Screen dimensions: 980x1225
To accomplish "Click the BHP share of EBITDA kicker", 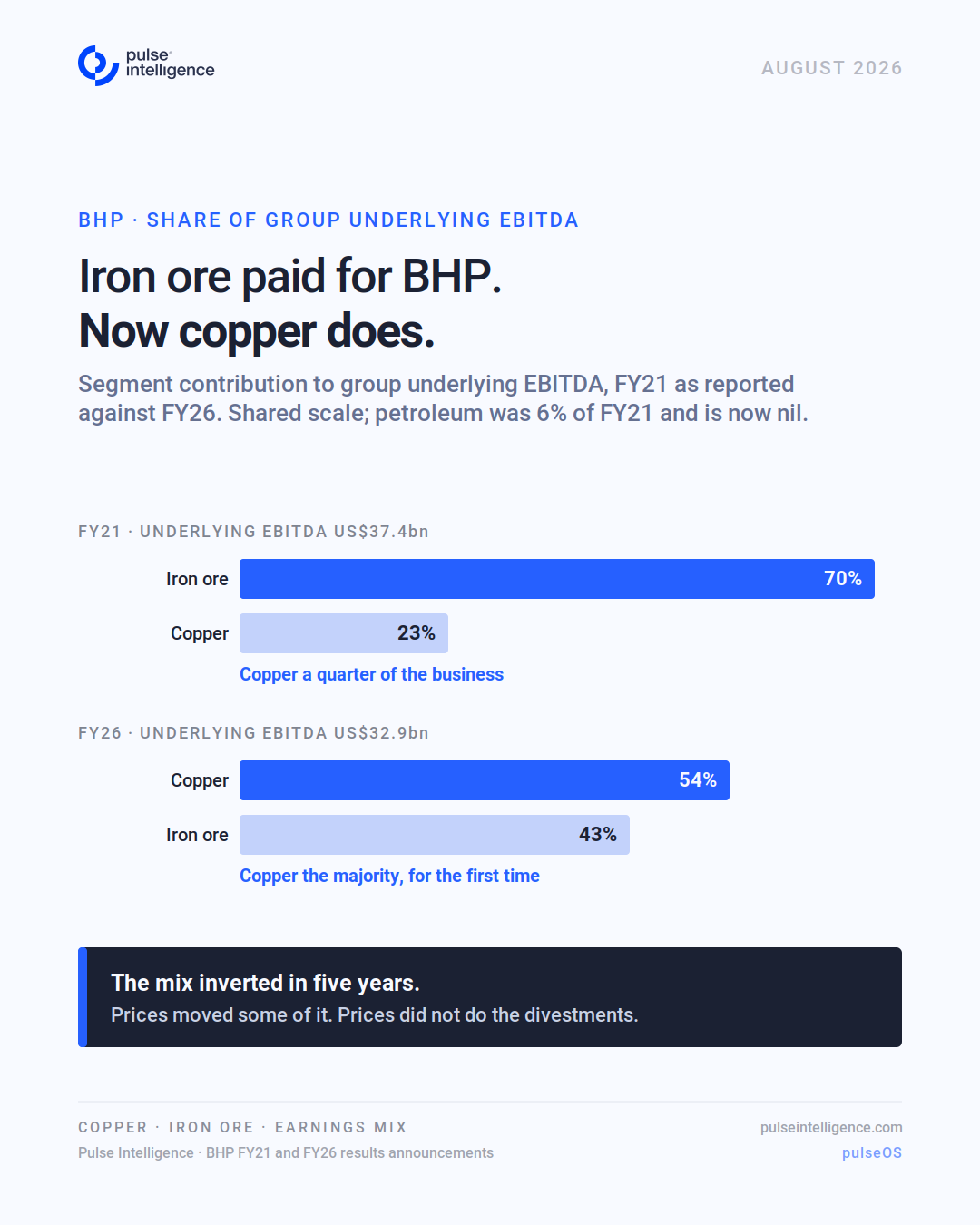I will (328, 220).
